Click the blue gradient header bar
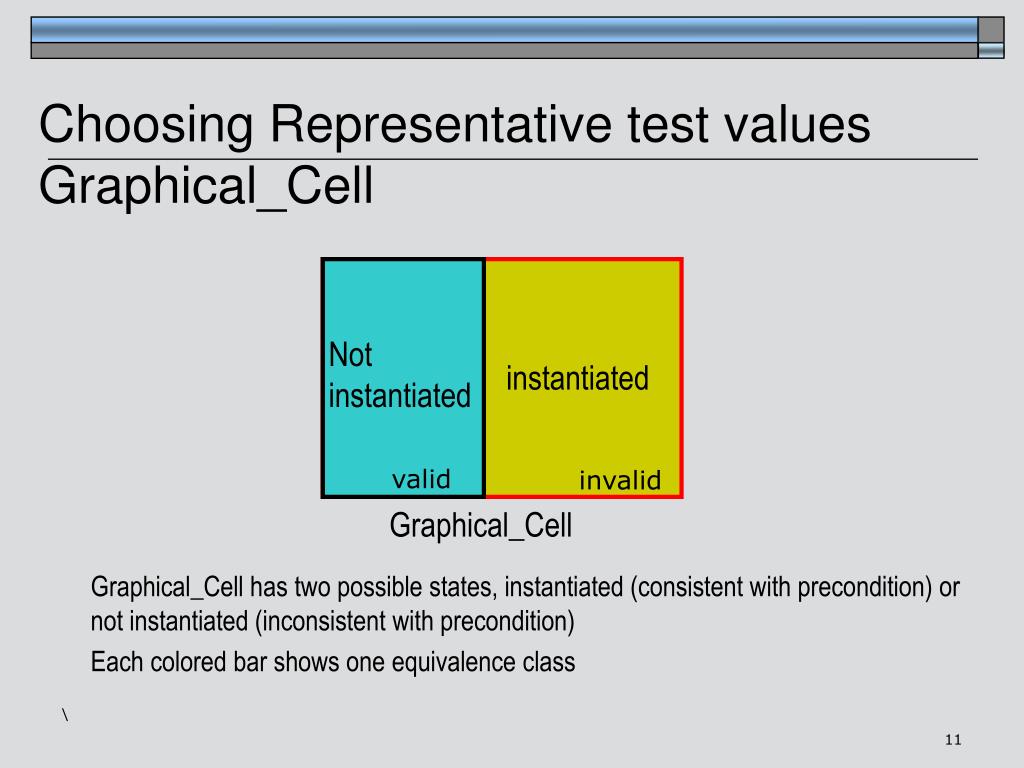The width and height of the screenshot is (1024, 768). (504, 30)
